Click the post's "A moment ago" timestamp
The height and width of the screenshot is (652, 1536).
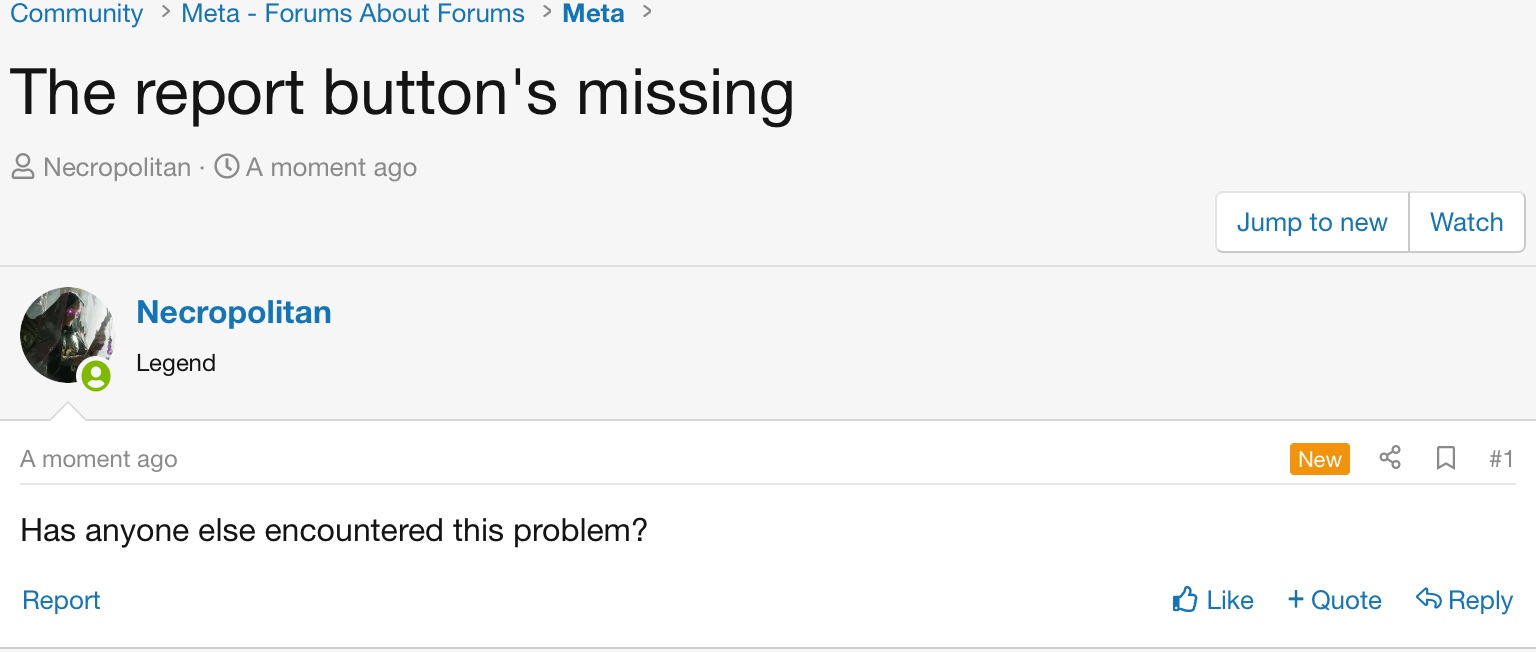tap(99, 459)
